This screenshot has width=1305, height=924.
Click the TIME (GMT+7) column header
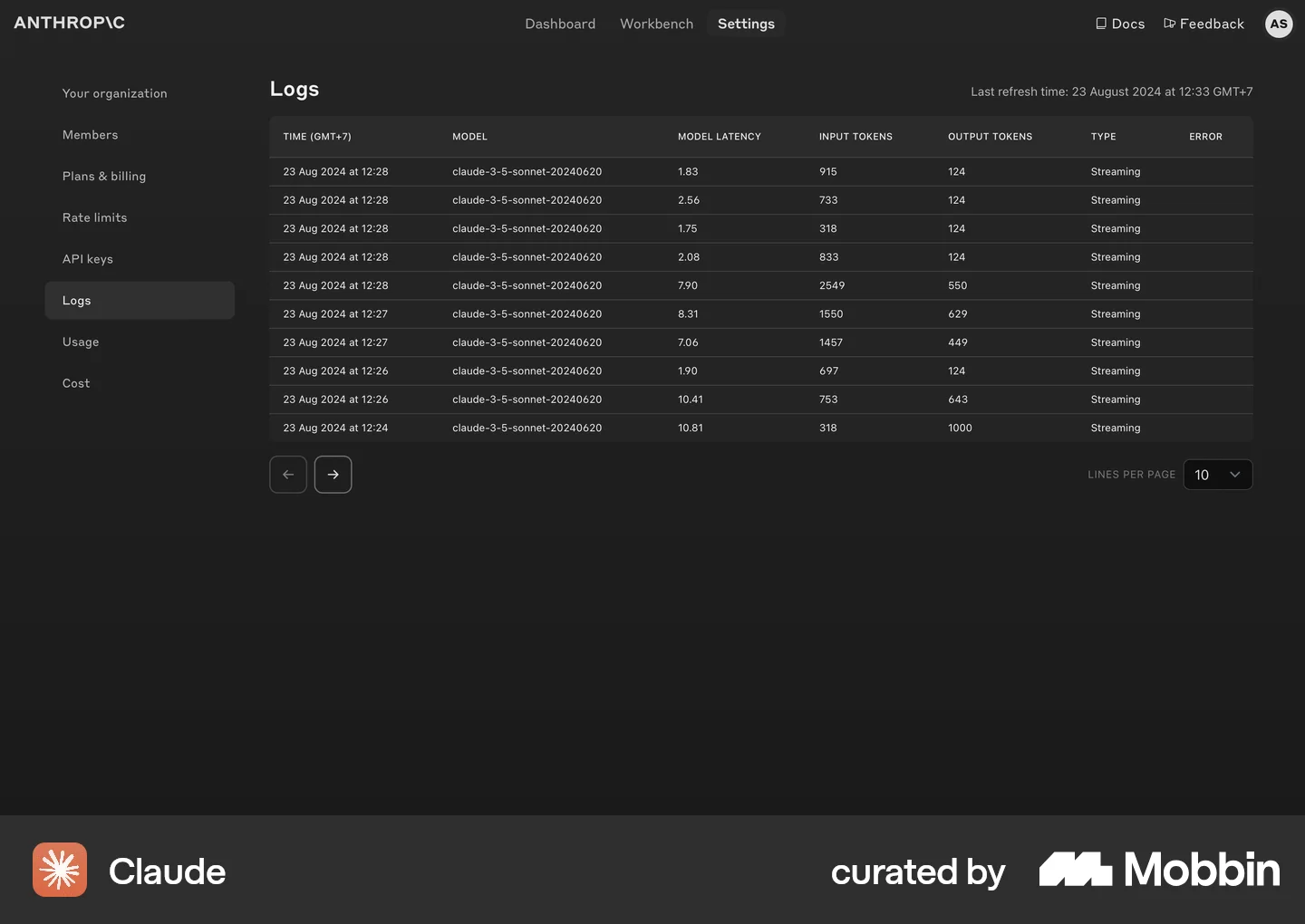(317, 137)
